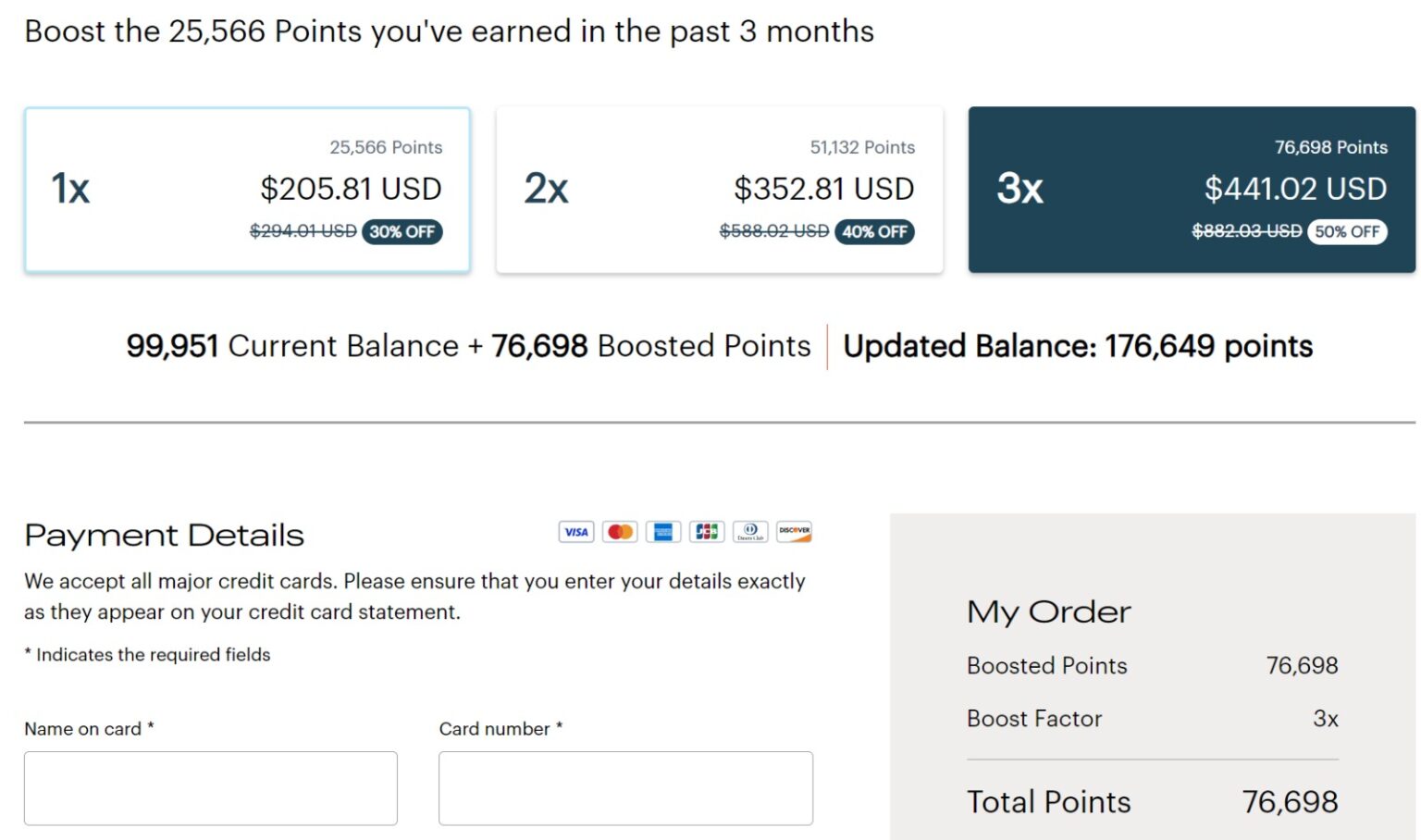Viewport: 1421px width, 840px height.
Task: Select the 1x boost option card
Action: [247, 188]
